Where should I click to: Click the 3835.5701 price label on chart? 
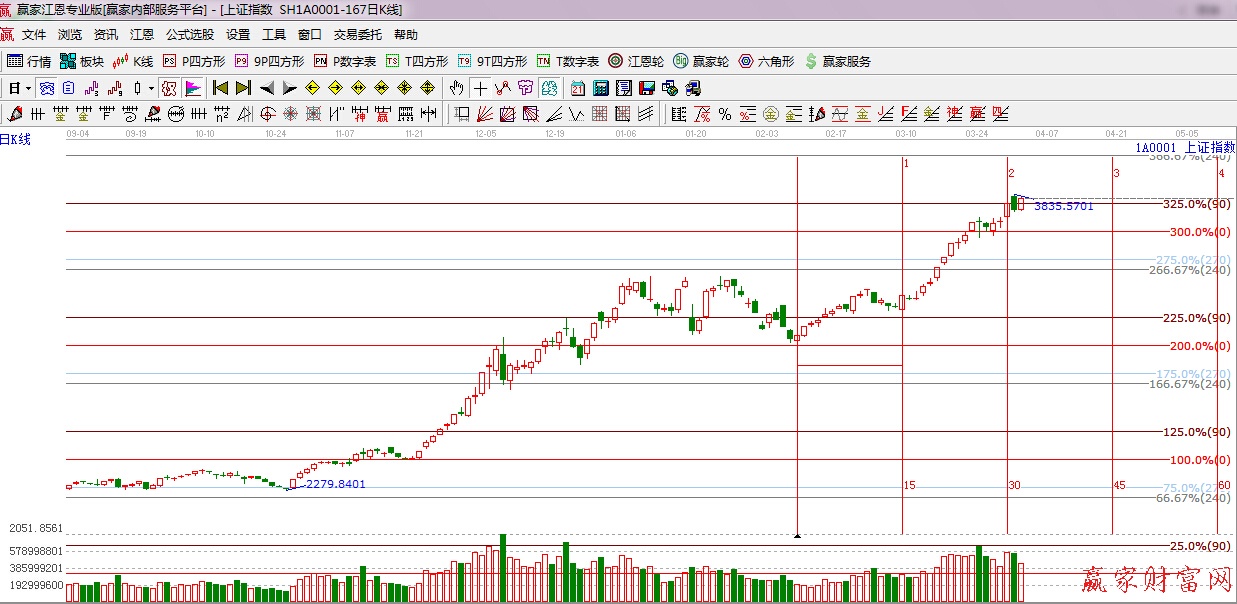click(1063, 206)
